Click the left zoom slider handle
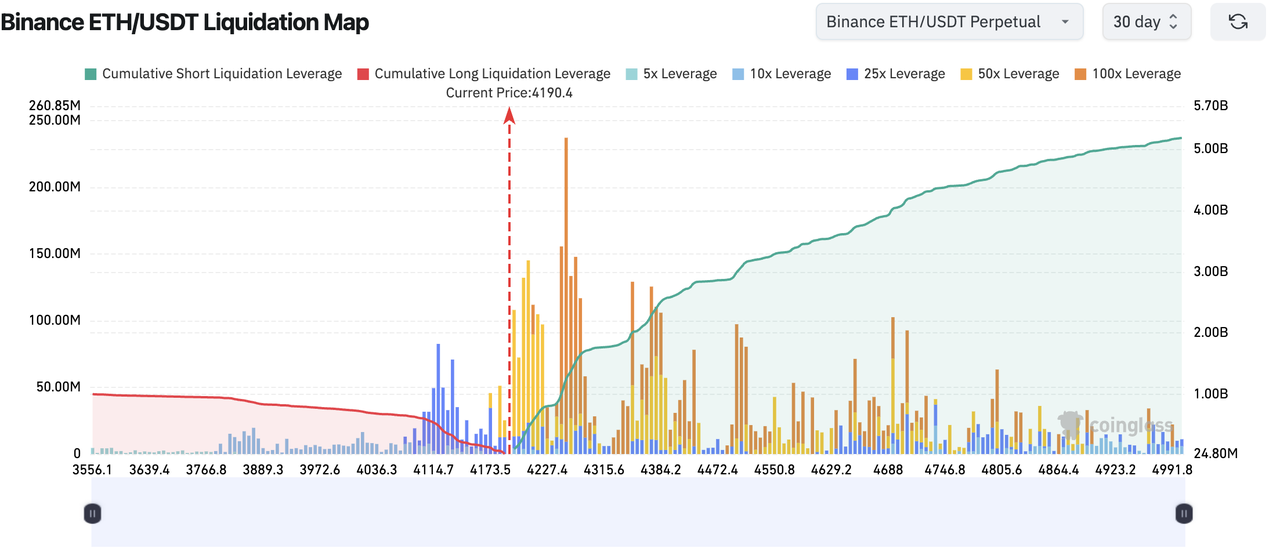1280x559 pixels. [92, 513]
